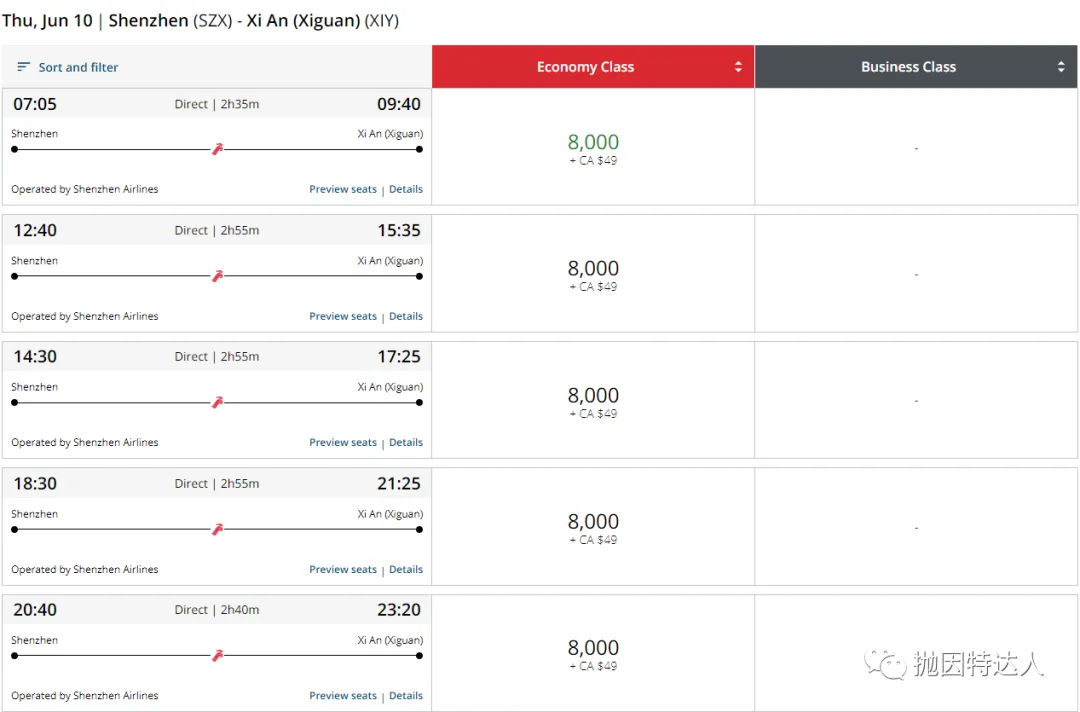The height and width of the screenshot is (712, 1080).
Task: Click the airline logo on the 12:40 flight
Action: [x=217, y=276]
